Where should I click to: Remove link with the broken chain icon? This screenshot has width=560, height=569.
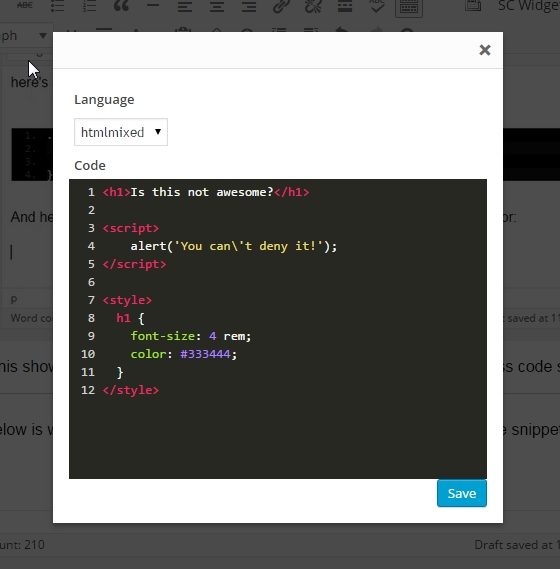313,6
